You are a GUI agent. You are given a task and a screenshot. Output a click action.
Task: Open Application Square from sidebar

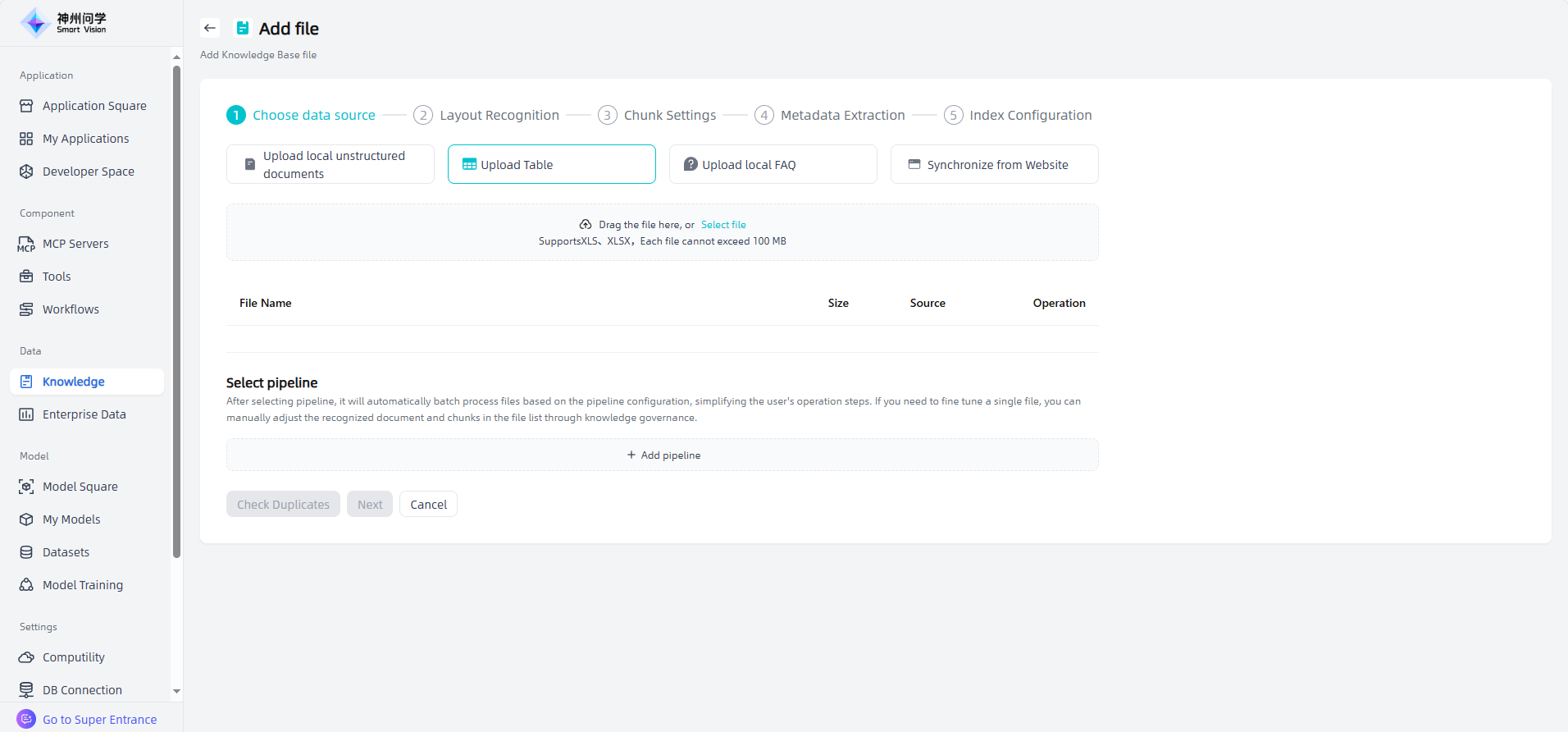(x=93, y=106)
